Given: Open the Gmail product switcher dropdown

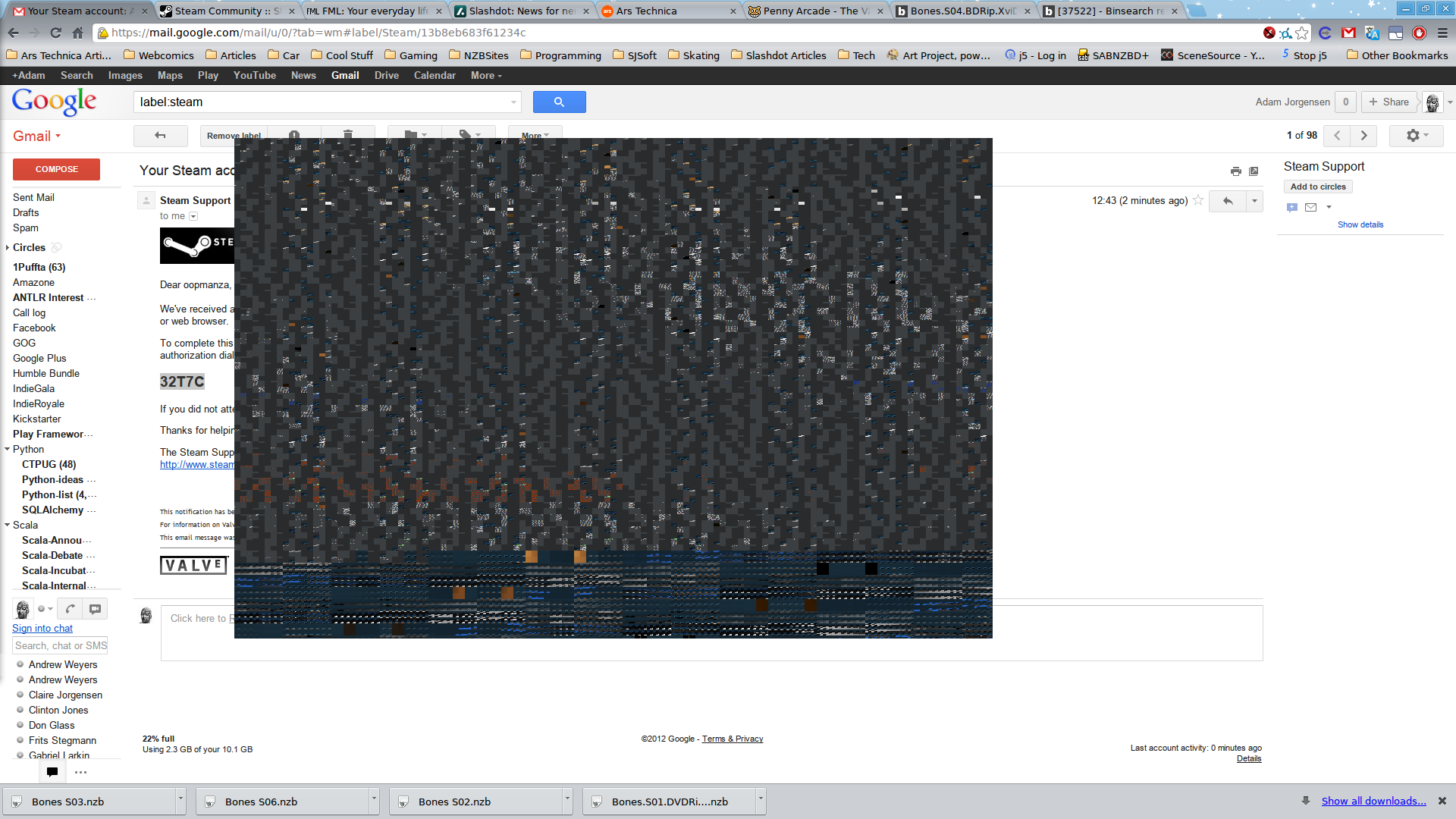Looking at the screenshot, I should (36, 136).
